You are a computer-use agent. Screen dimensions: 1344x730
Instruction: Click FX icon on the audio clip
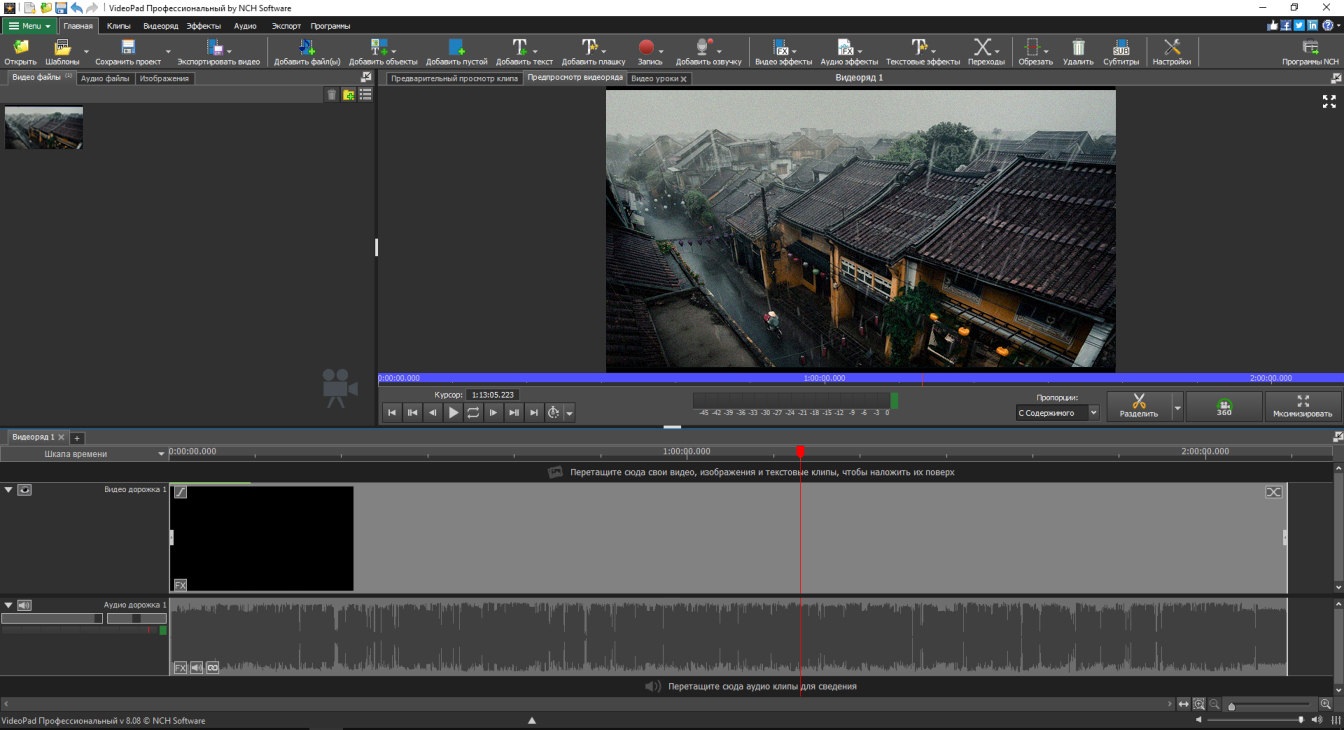click(180, 667)
